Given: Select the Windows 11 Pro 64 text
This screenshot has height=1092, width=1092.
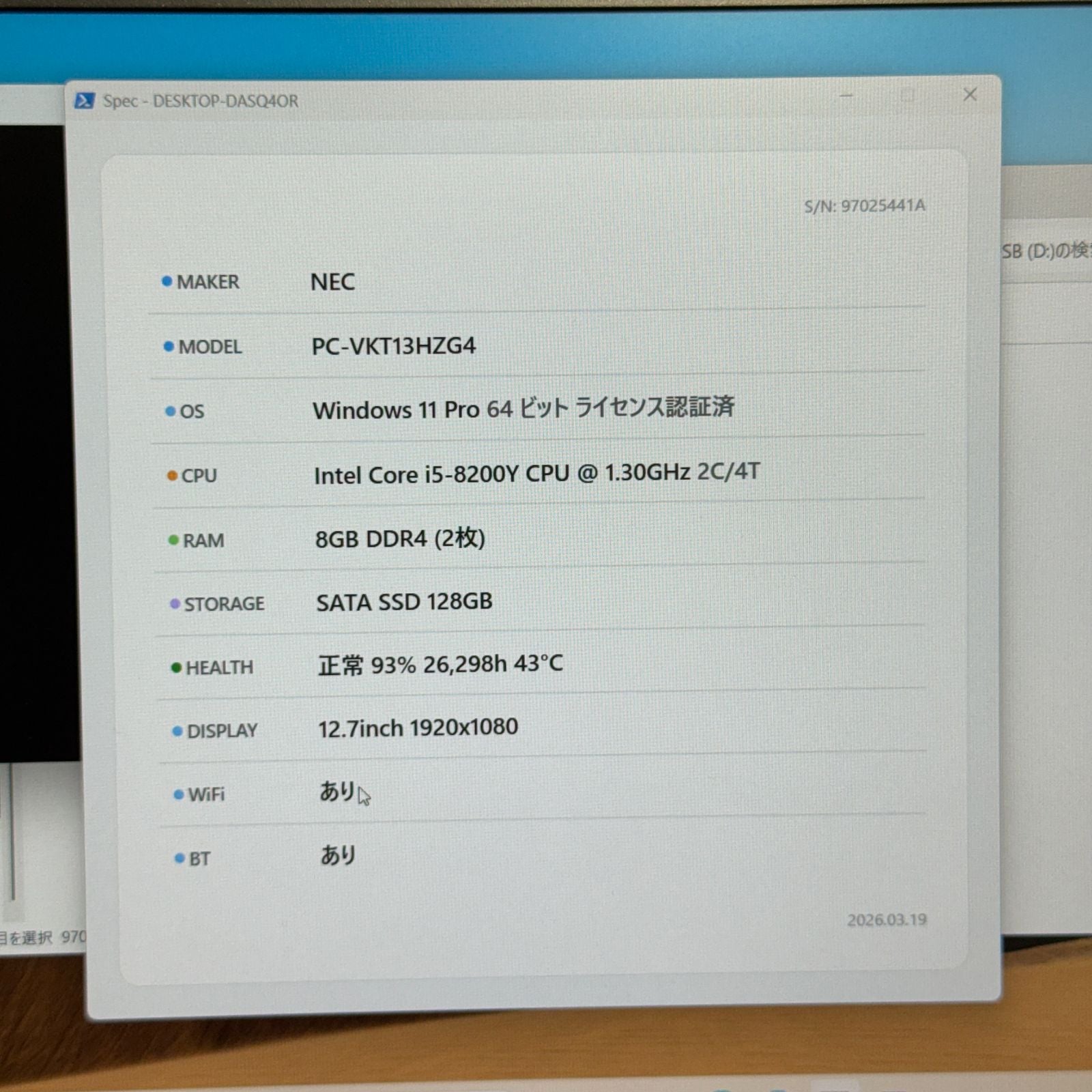Looking at the screenshot, I should tap(413, 409).
